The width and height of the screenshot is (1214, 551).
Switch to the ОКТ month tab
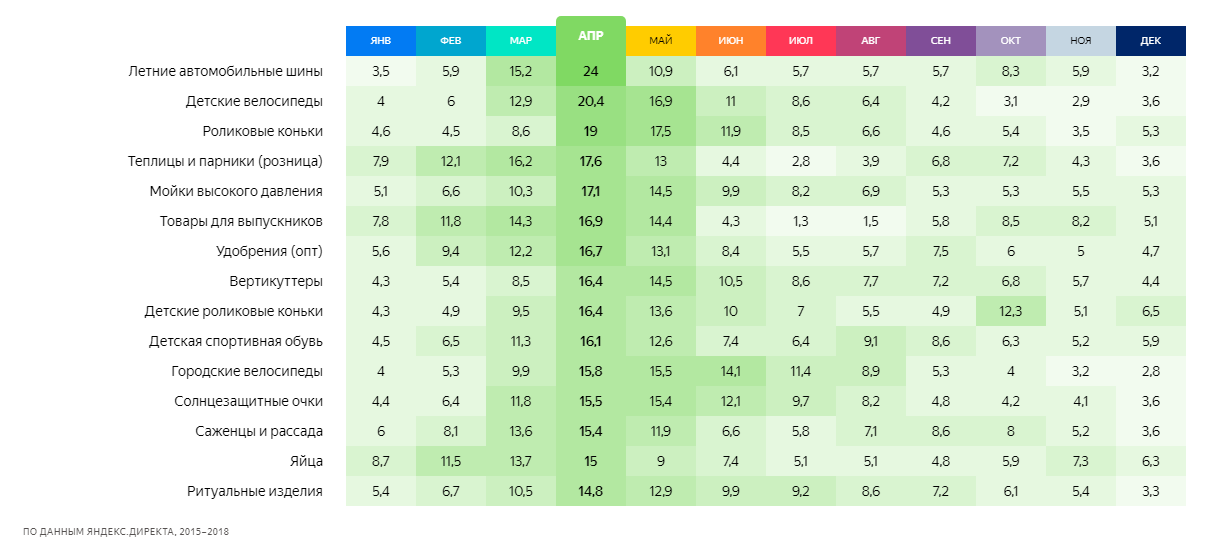click(1010, 41)
